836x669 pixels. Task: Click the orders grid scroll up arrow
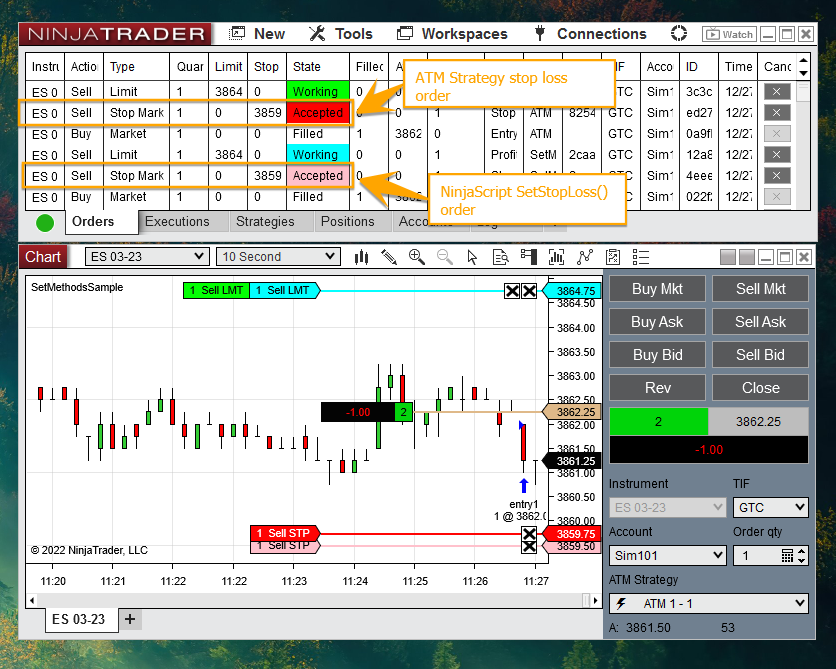point(803,60)
